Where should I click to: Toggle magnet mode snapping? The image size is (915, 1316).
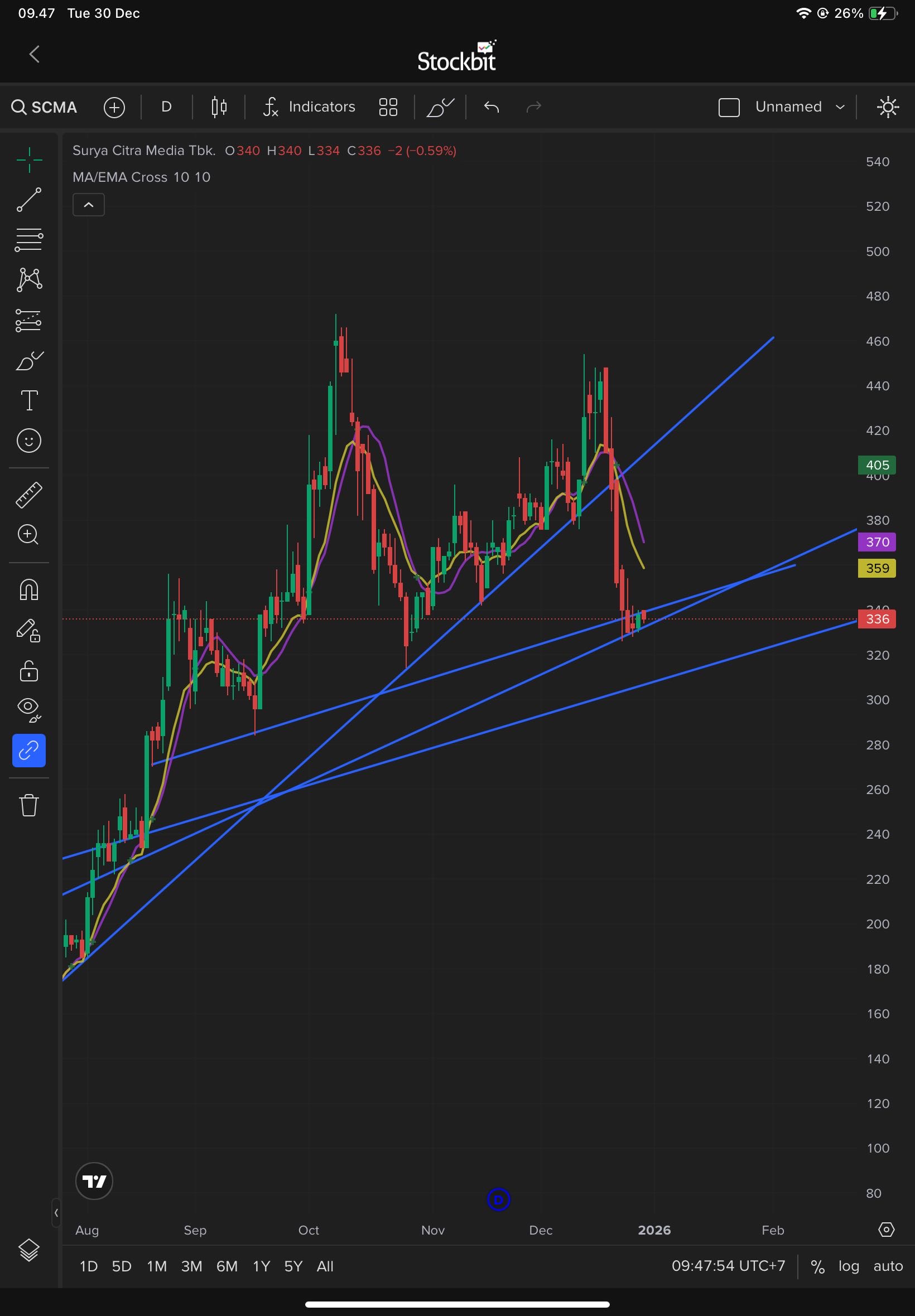(x=29, y=589)
